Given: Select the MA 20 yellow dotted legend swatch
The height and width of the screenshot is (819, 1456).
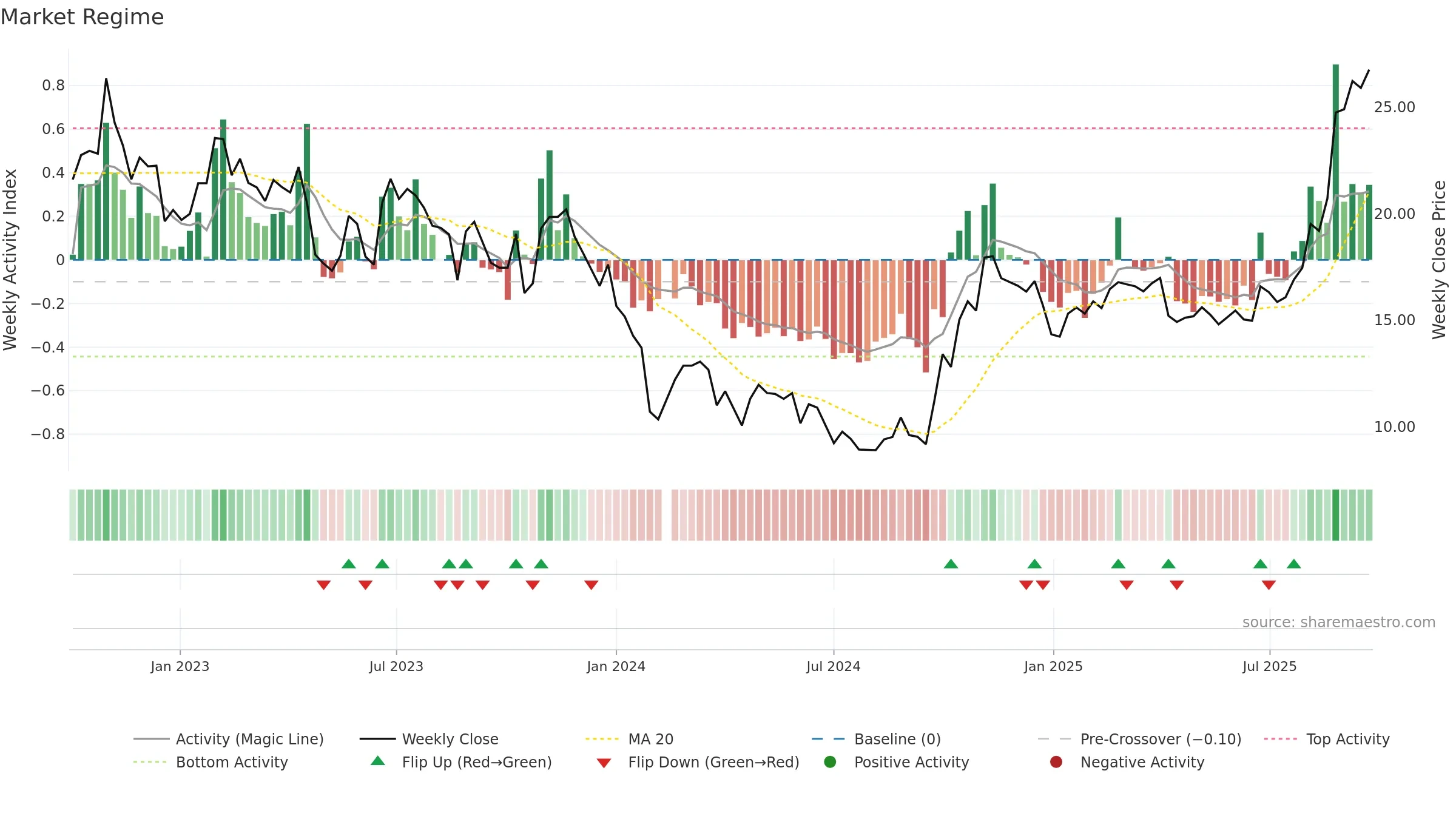Looking at the screenshot, I should [x=602, y=739].
